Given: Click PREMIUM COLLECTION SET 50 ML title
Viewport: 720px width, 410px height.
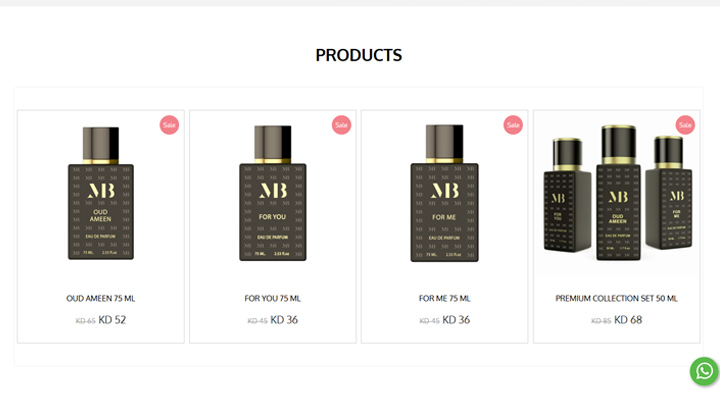Looking at the screenshot, I should click(x=617, y=298).
